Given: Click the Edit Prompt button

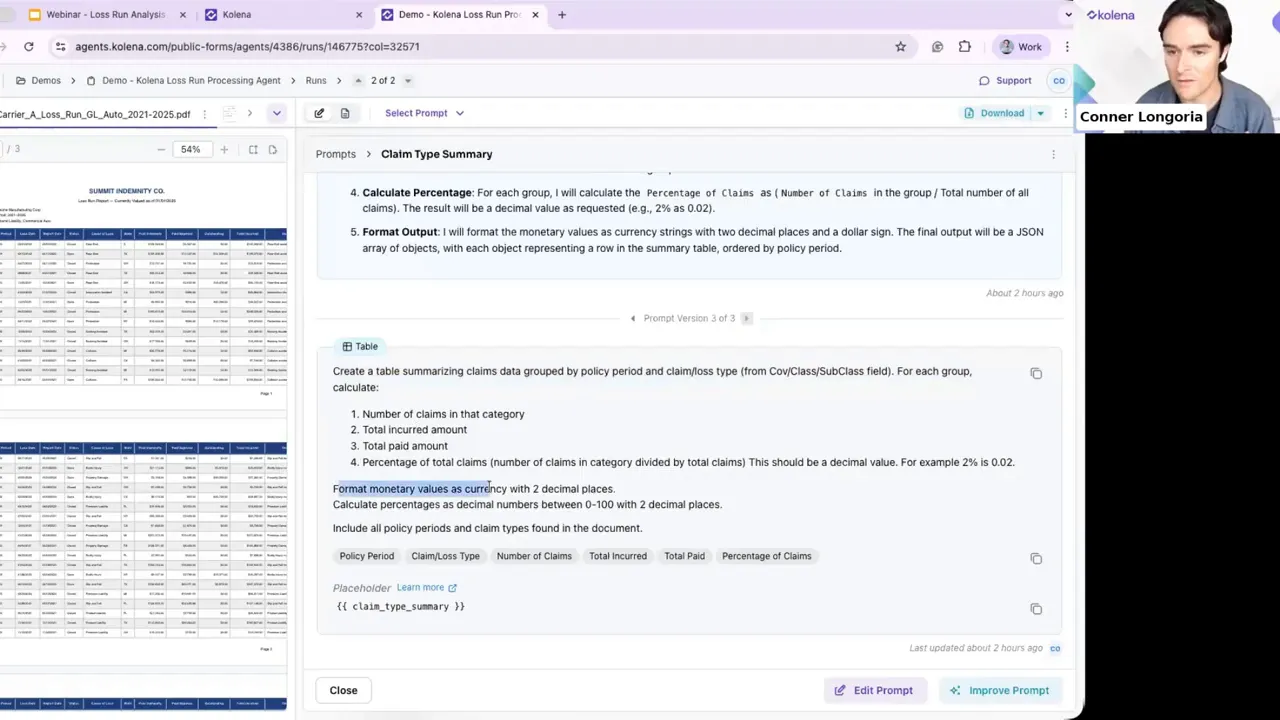Looking at the screenshot, I should (x=874, y=690).
